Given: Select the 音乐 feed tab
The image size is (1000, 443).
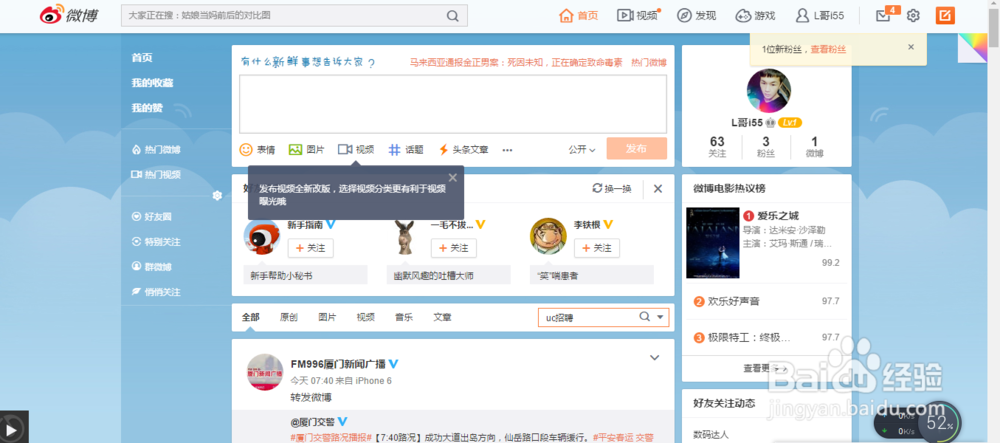Looking at the screenshot, I should 404,317.
